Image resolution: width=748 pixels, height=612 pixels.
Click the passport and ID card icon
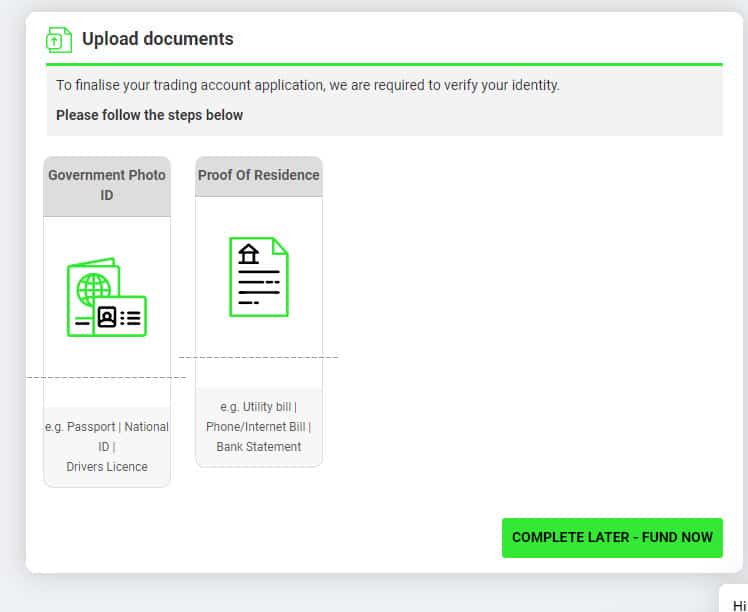click(x=107, y=297)
